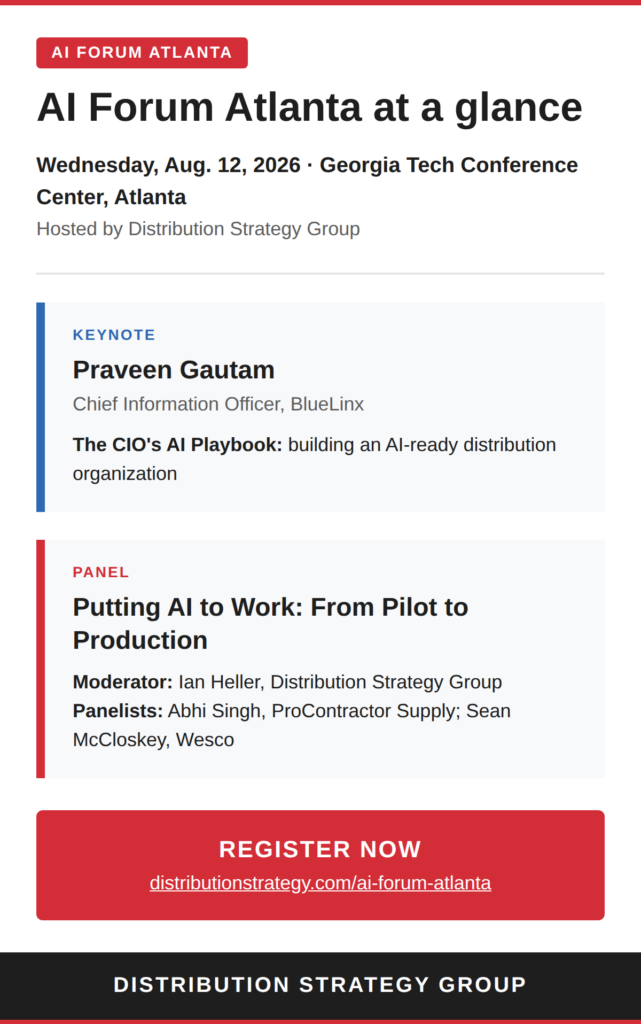Click the red accent bar of panel card
Image resolution: width=641 pixels, height=1024 pixels.
40,659
